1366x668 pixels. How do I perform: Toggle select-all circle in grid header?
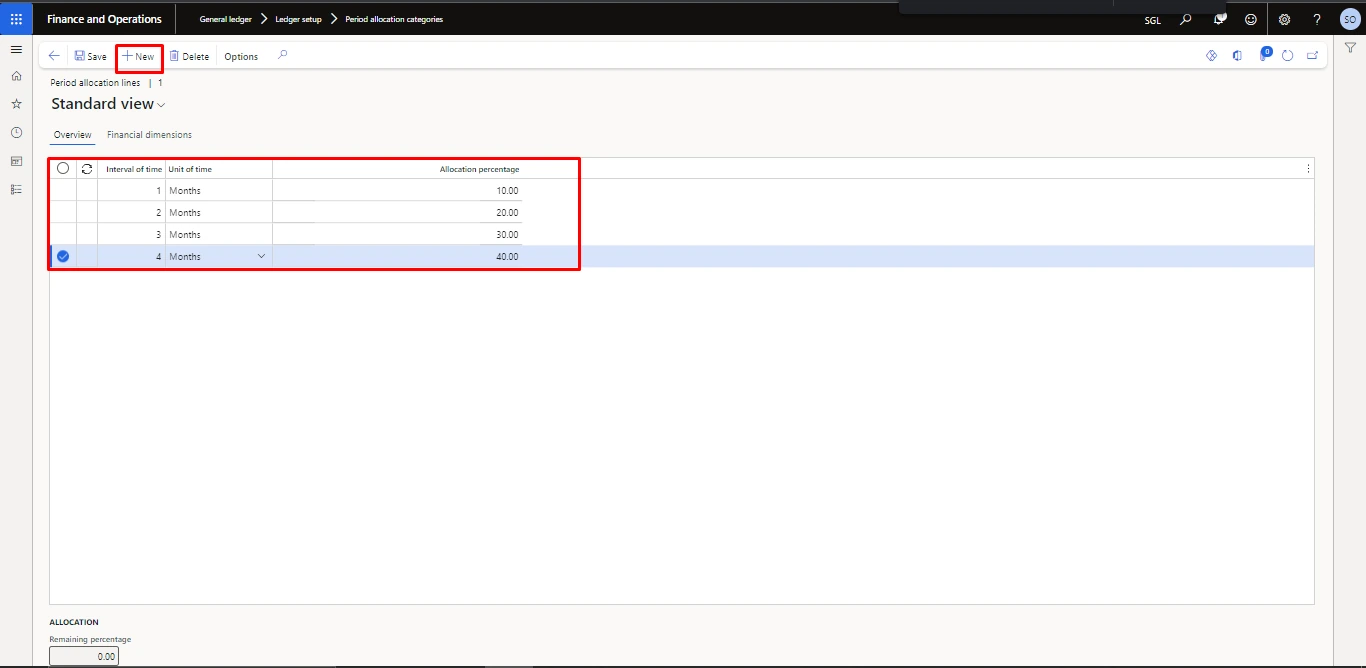click(63, 169)
